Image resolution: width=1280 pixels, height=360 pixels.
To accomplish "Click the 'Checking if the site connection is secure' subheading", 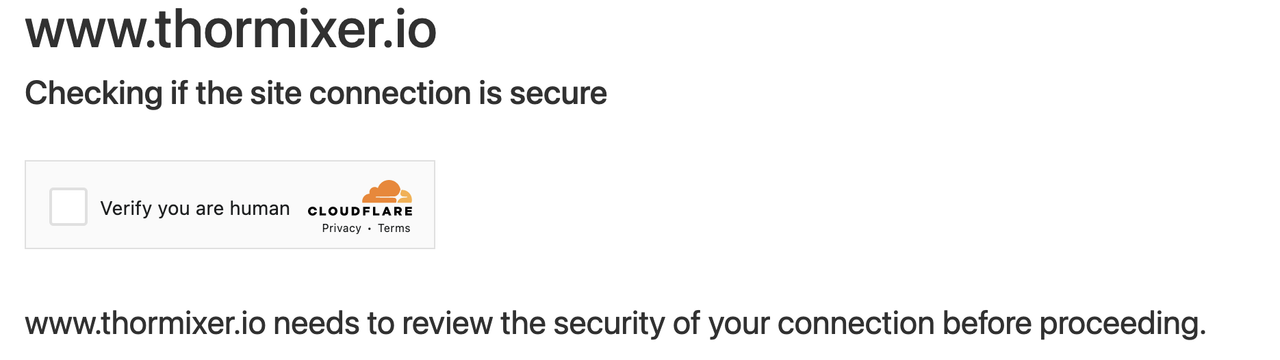I will 316,94.
